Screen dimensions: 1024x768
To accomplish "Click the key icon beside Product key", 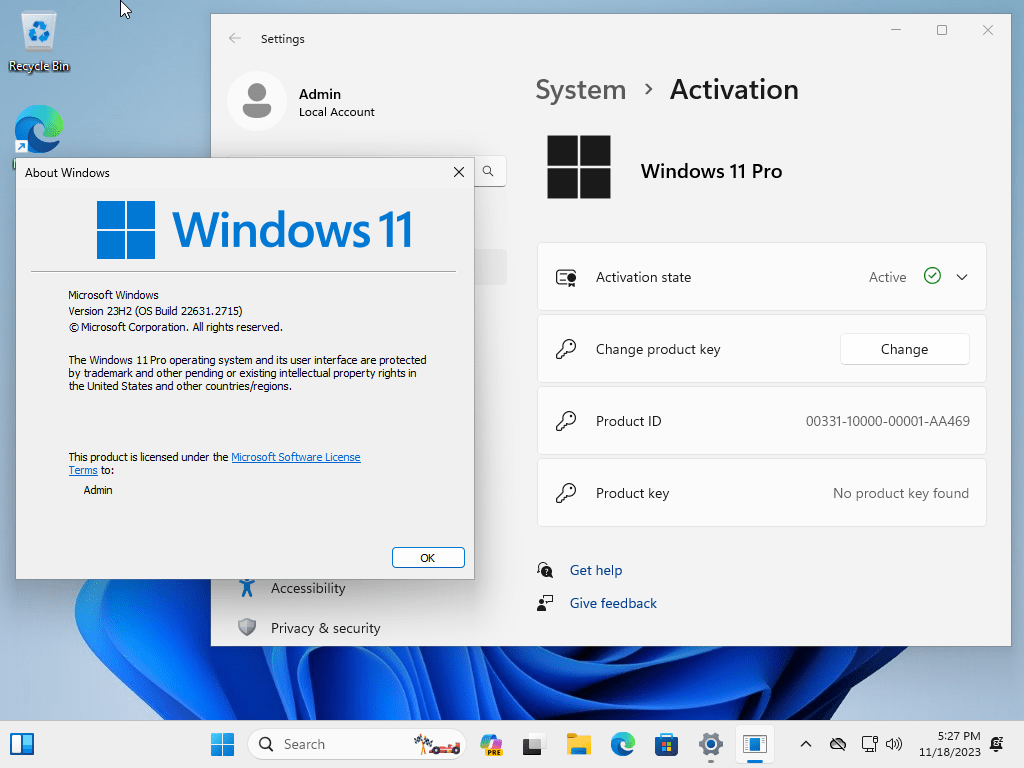I will [566, 493].
